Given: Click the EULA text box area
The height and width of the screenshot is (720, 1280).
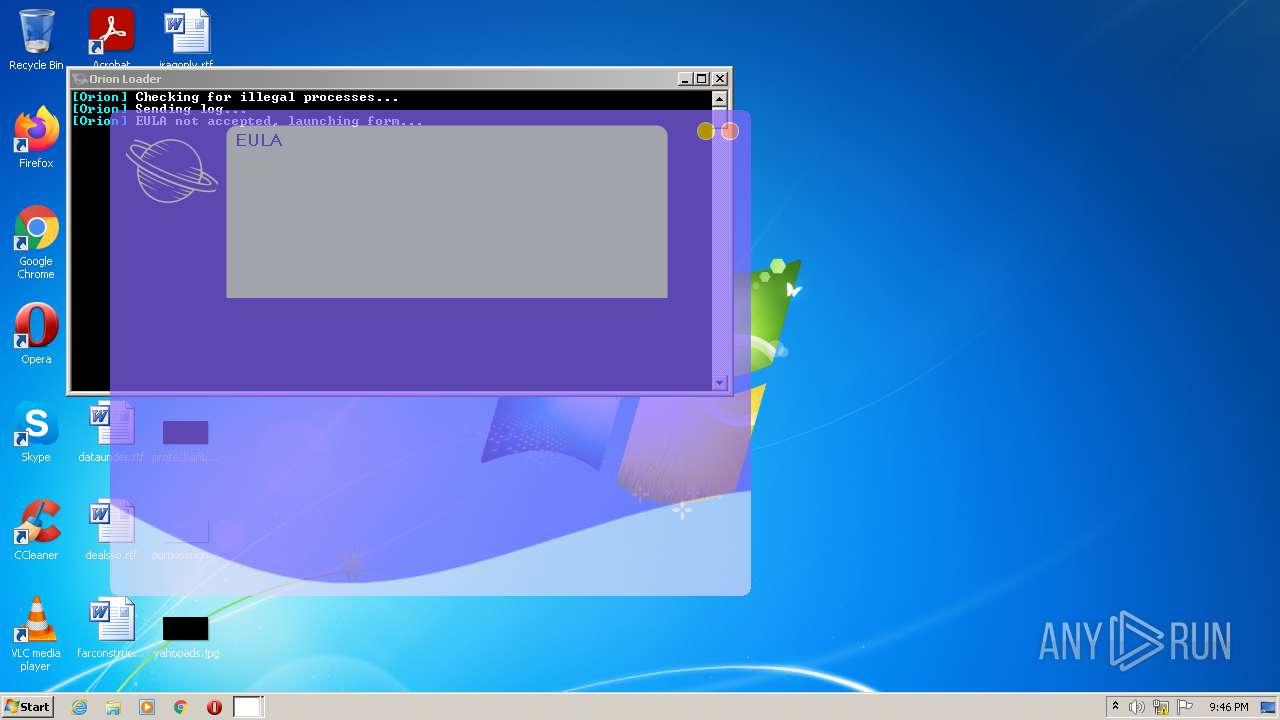Looking at the screenshot, I should click(x=447, y=212).
